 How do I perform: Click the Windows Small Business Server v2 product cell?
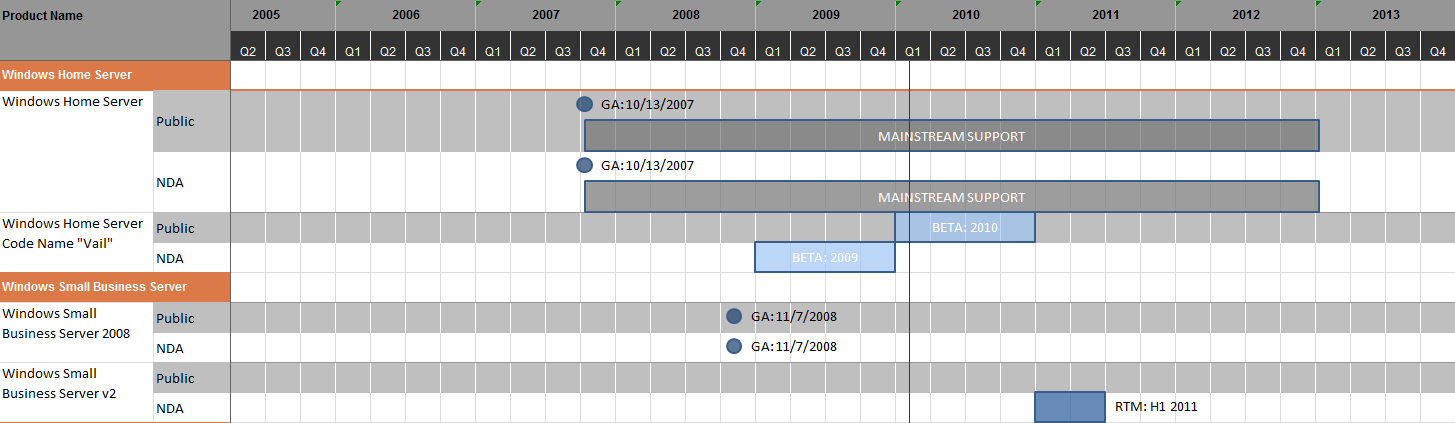click(76, 392)
